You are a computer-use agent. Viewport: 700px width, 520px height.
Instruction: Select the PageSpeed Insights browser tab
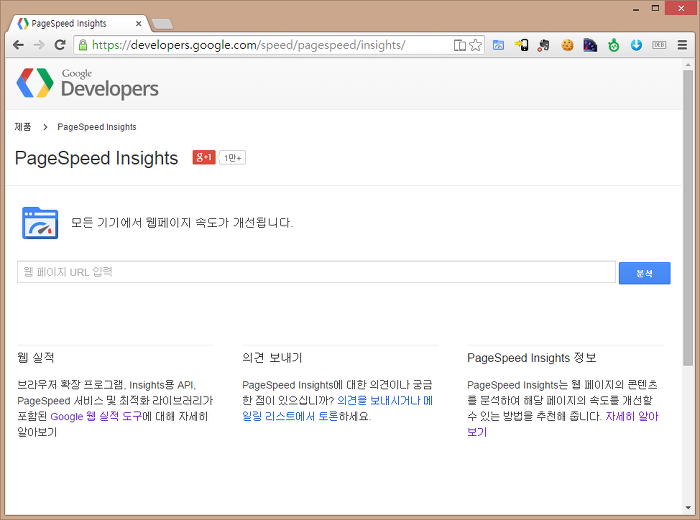[78, 23]
